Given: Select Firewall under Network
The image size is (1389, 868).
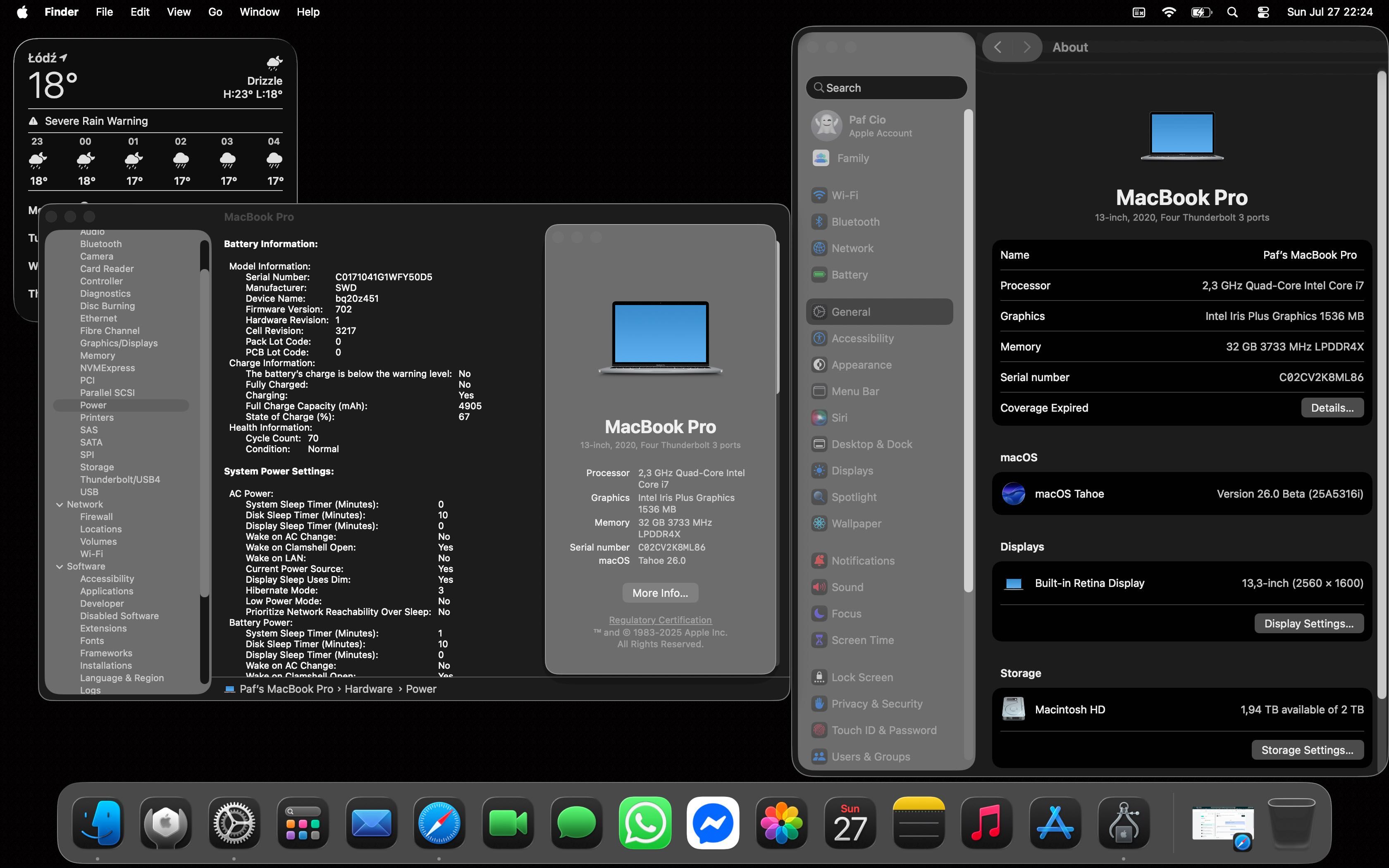Looking at the screenshot, I should (96, 517).
